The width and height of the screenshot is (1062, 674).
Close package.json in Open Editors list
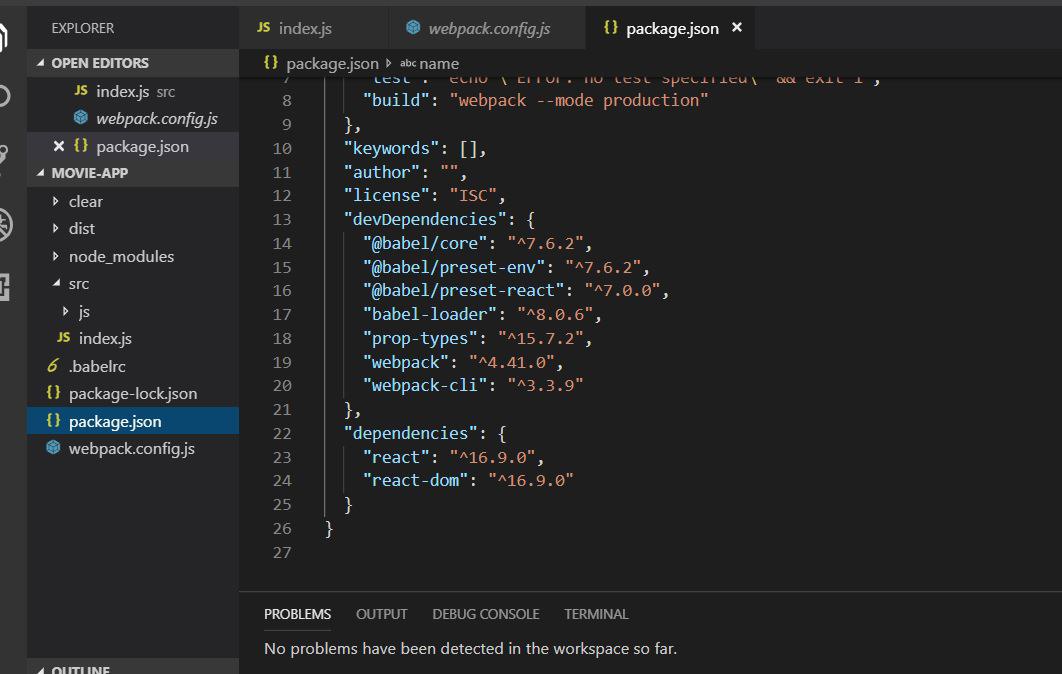coord(59,146)
